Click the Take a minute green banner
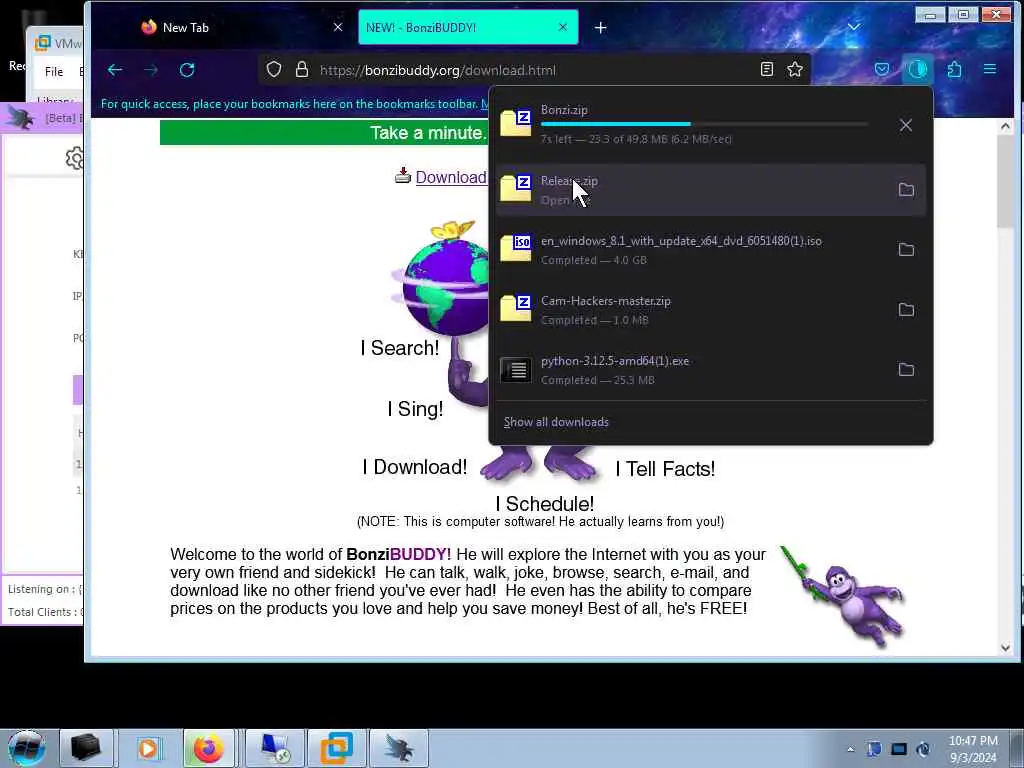The width and height of the screenshot is (1024, 768). coord(324,133)
